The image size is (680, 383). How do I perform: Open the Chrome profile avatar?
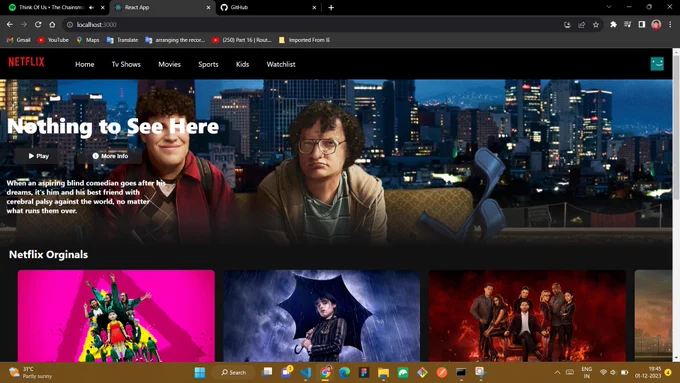coord(656,25)
